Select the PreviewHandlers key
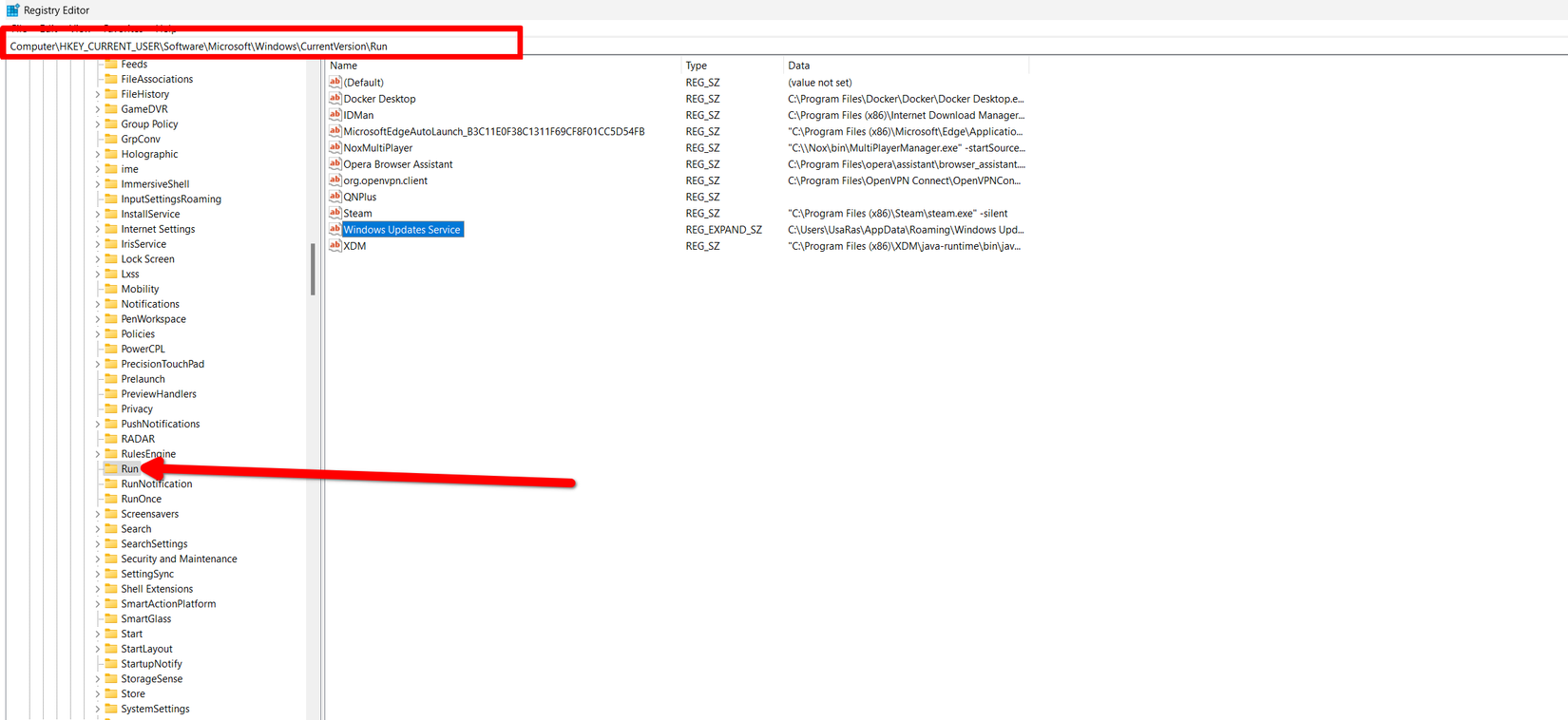 click(x=159, y=394)
